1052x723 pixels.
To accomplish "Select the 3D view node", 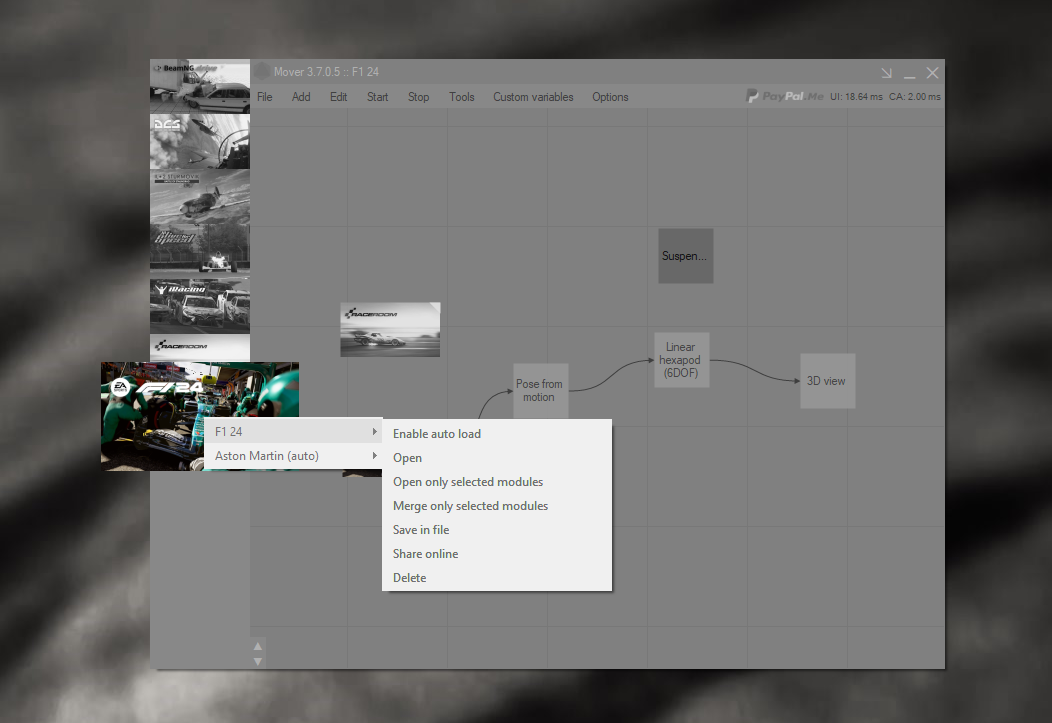I will click(827, 381).
